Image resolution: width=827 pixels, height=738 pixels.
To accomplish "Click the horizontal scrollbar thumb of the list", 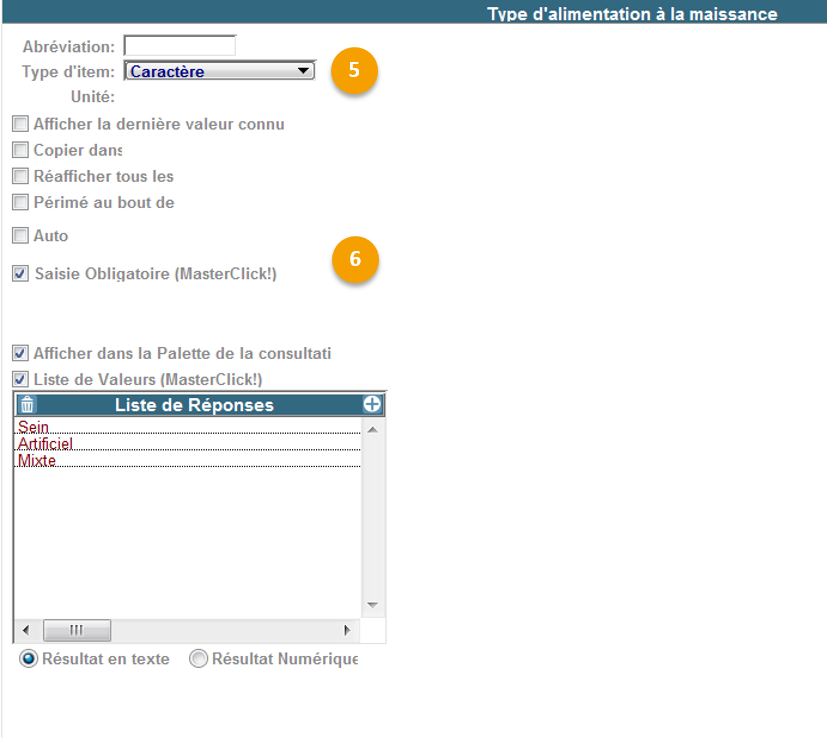I will pyautogui.click(x=76, y=631).
